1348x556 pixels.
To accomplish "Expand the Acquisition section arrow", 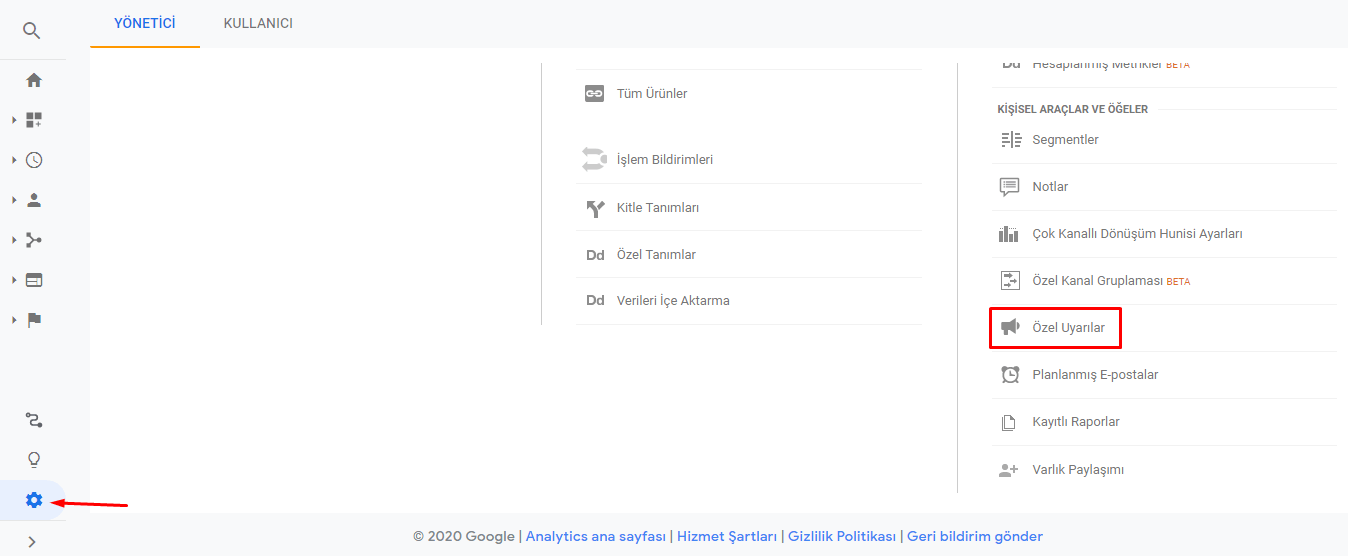I will pyautogui.click(x=14, y=240).
